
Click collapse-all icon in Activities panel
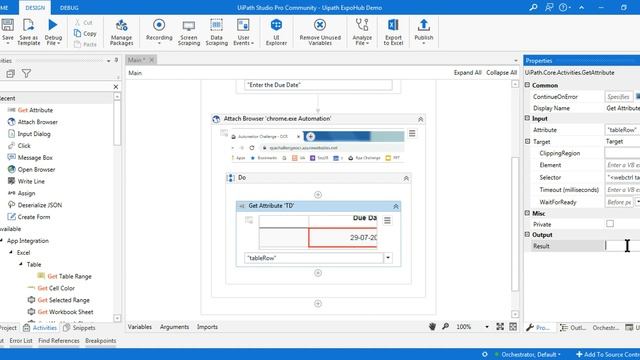point(10,73)
